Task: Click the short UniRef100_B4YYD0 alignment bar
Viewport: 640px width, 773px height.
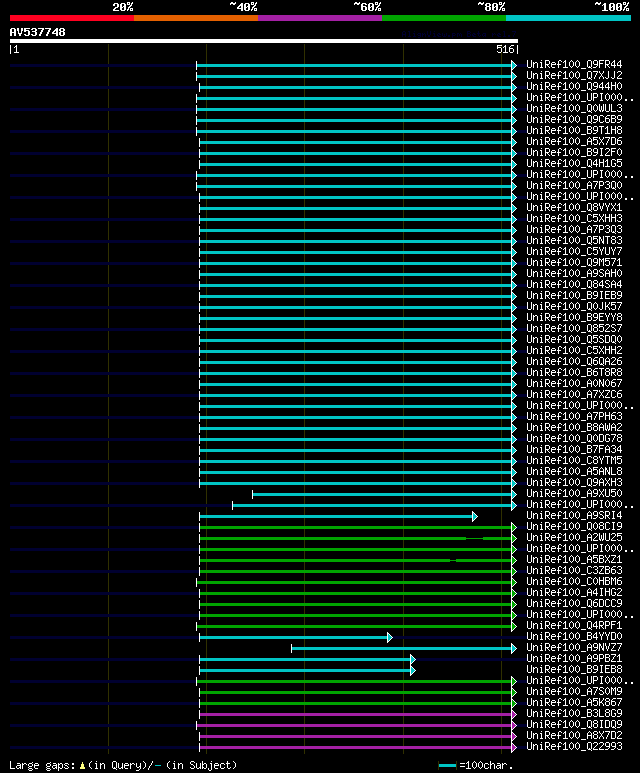Action: coord(296,637)
